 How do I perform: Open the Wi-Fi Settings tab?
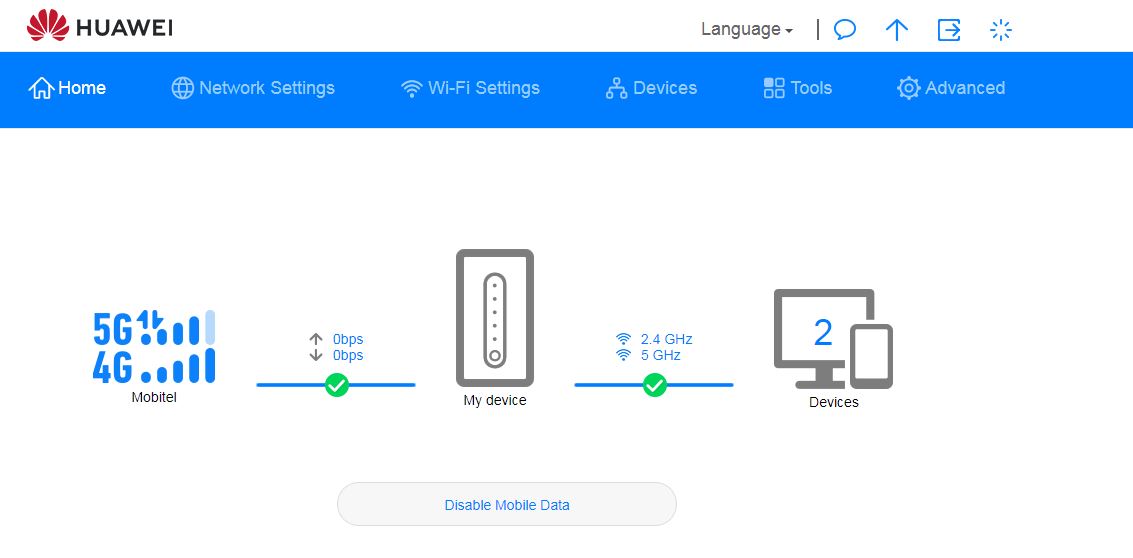470,88
